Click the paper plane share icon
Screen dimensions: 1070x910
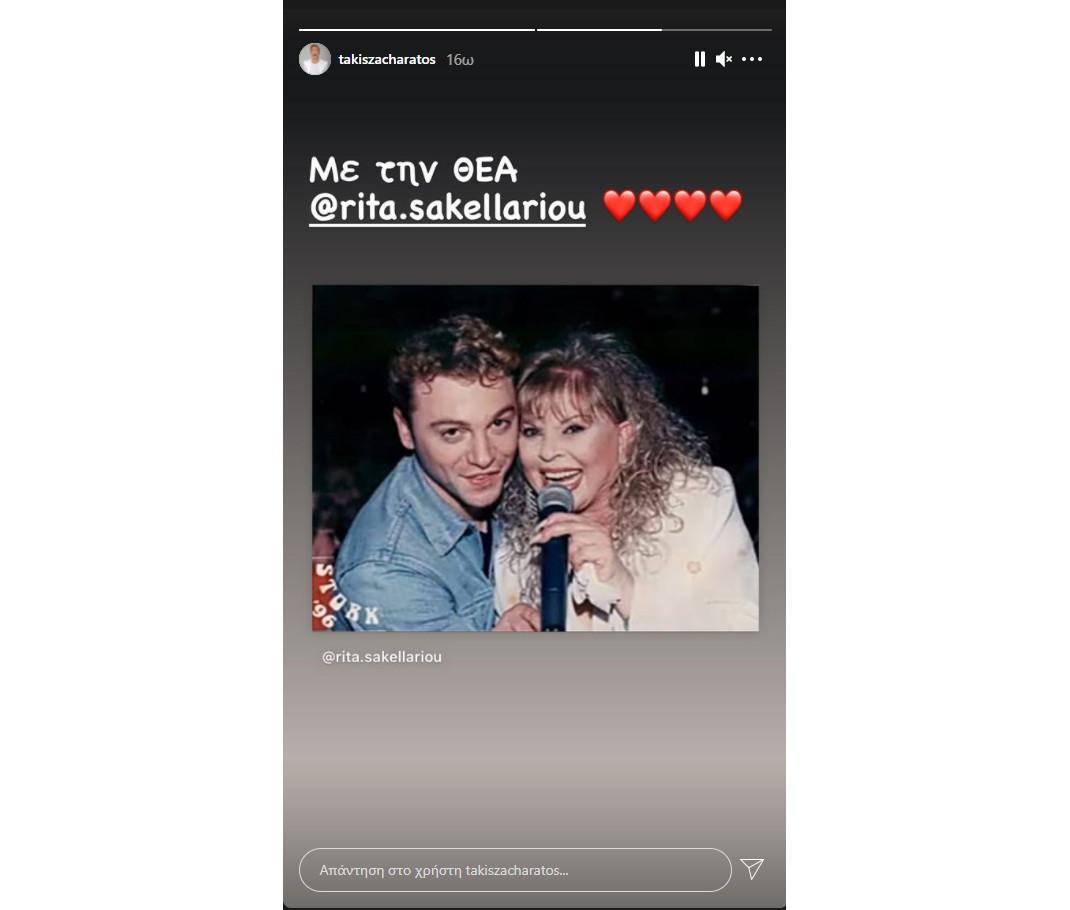[752, 868]
